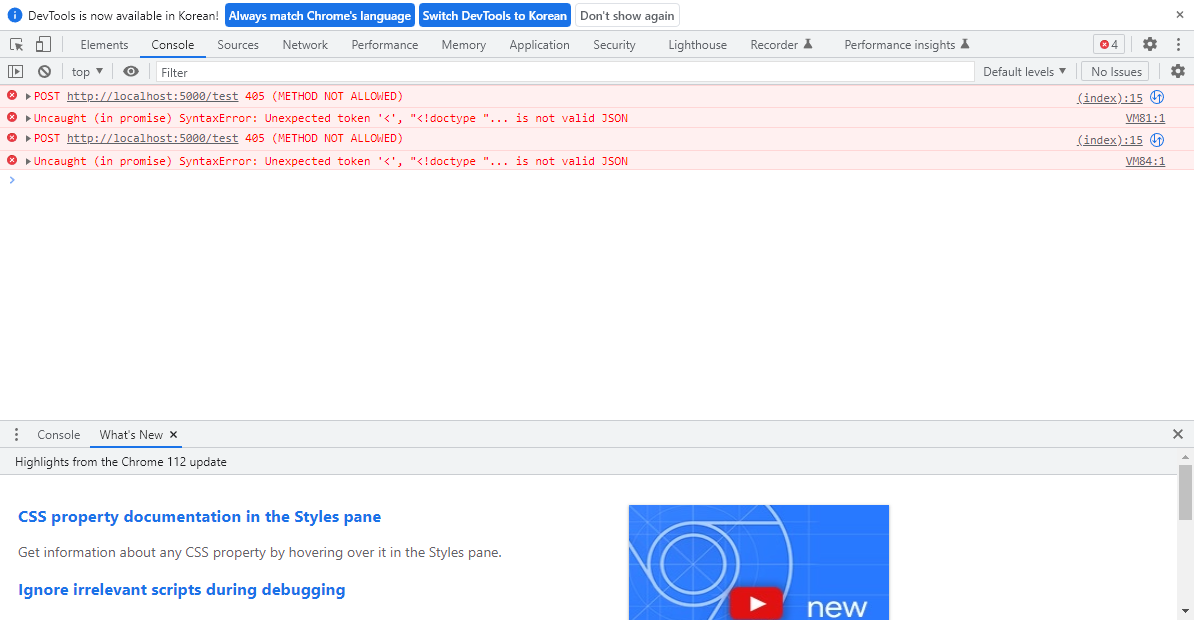Expand the second Uncaught SyntaxError message
This screenshot has width=1194, height=620.
[x=28, y=161]
